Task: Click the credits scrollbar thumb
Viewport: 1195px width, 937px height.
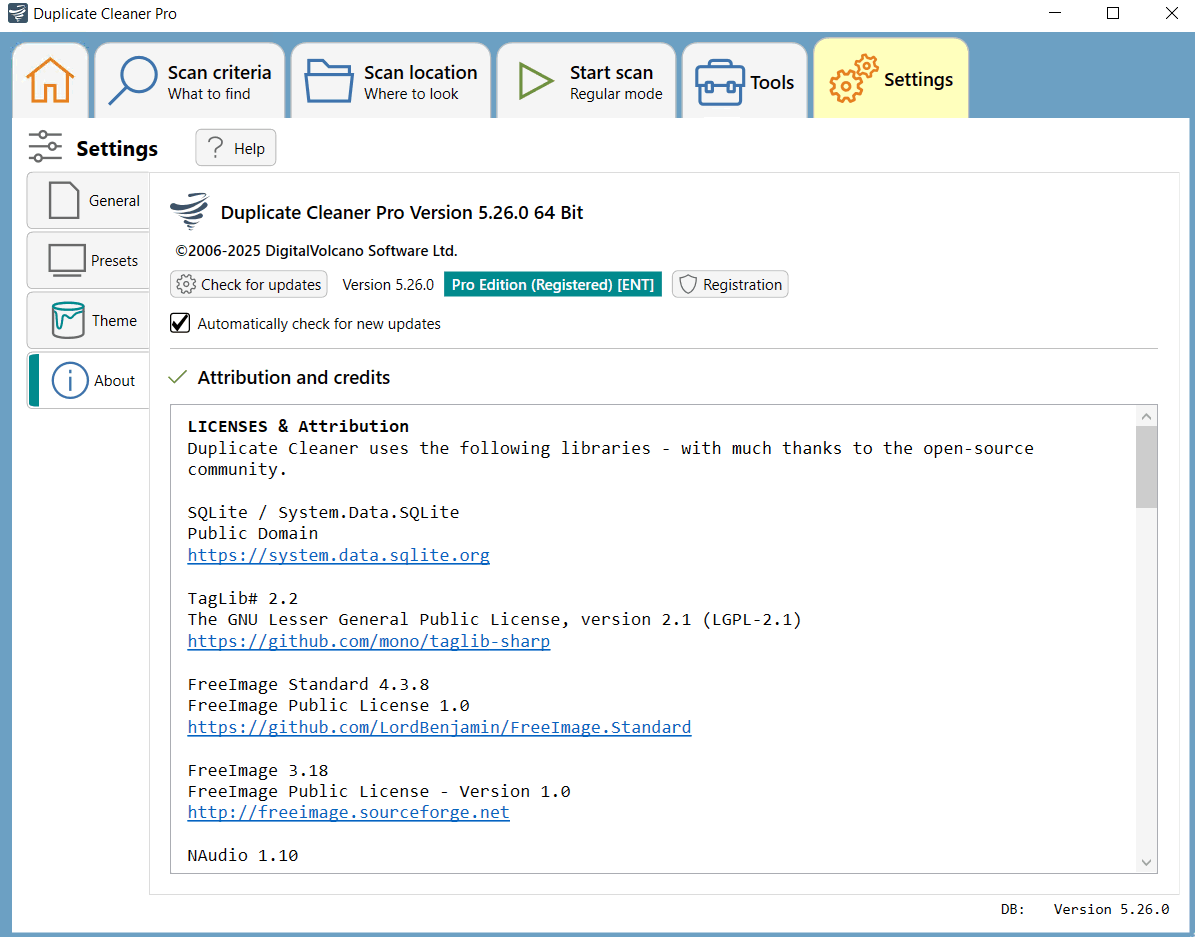Action: (1146, 467)
